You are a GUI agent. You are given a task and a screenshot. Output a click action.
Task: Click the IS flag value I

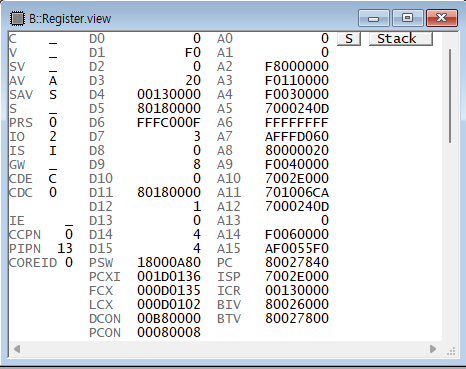point(53,151)
